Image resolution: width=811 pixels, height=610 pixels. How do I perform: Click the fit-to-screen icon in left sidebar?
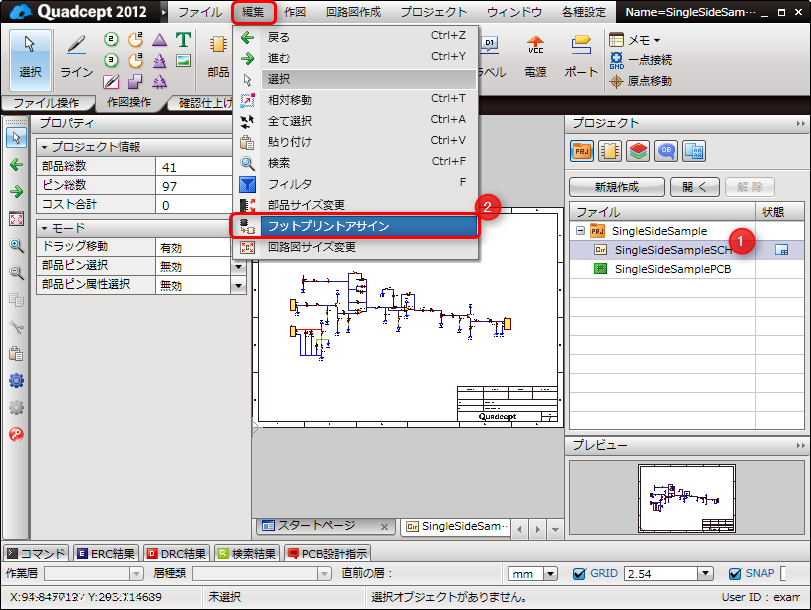coord(17,219)
